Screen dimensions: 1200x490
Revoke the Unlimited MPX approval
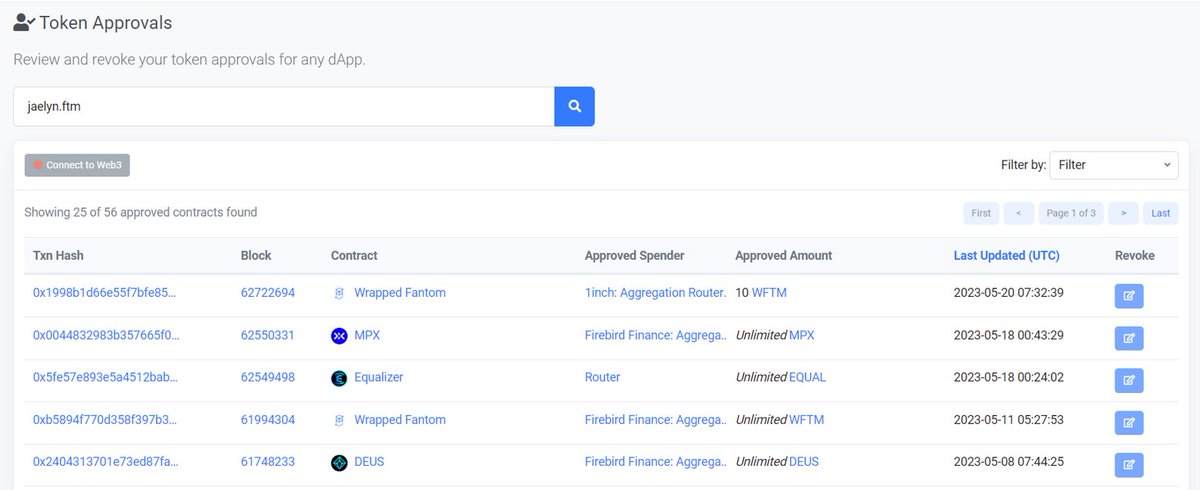[1129, 338]
